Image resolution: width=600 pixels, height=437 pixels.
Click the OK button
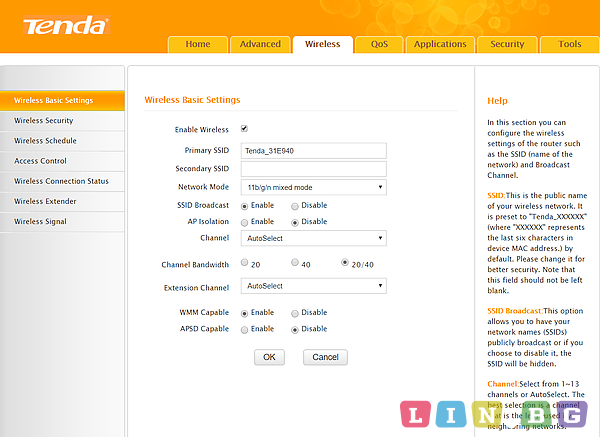[269, 357]
